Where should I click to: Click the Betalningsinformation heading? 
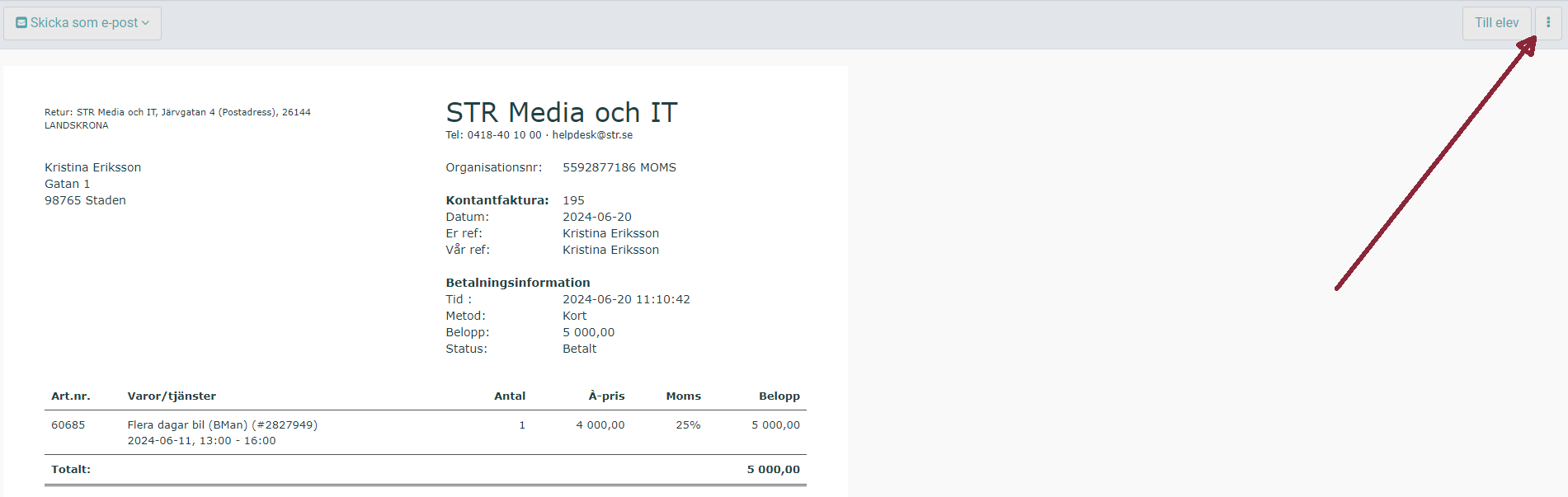point(518,283)
